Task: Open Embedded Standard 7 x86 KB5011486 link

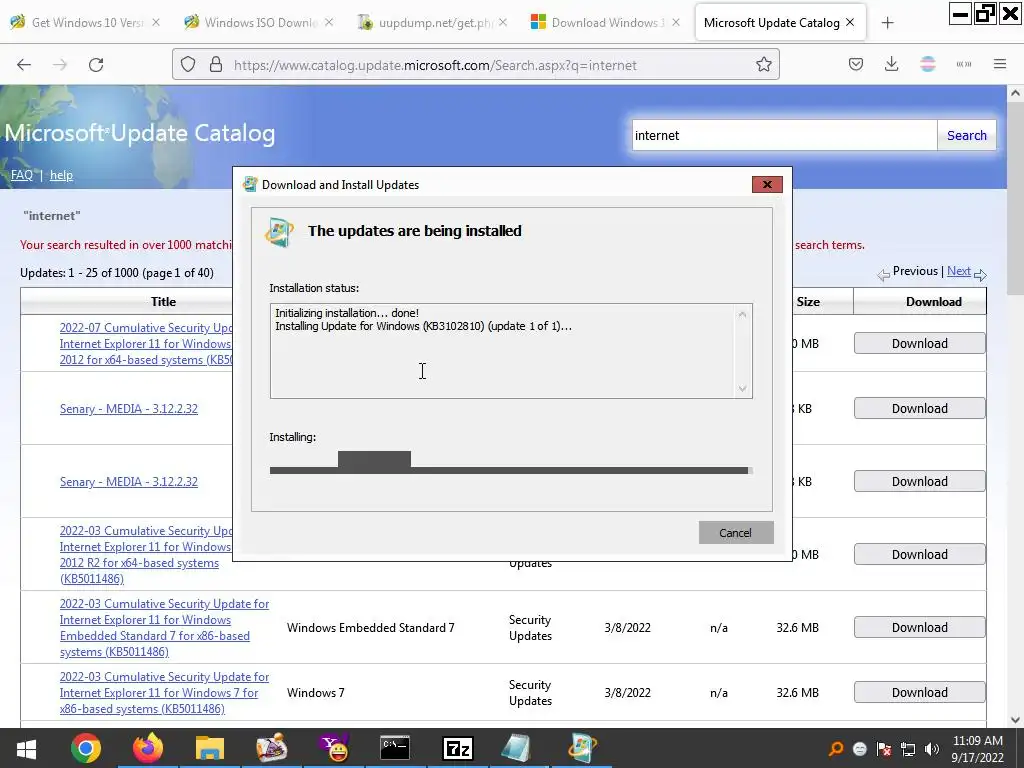Action: click(164, 628)
